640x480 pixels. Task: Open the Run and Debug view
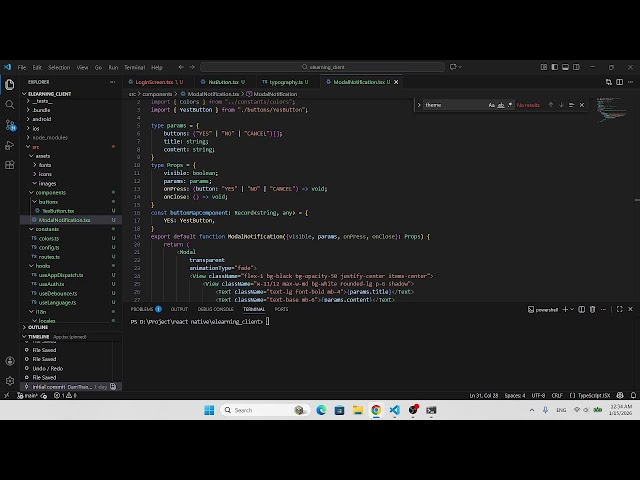[x=10, y=145]
